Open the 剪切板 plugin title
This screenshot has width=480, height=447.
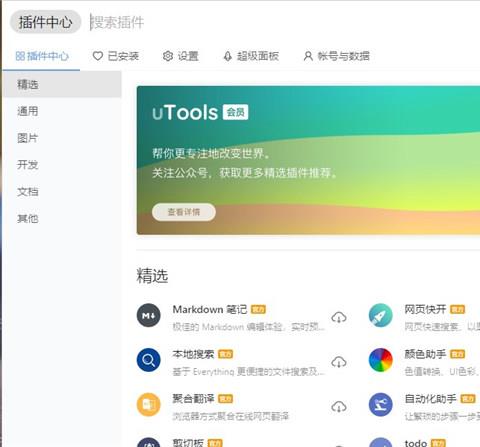pyautogui.click(x=188, y=443)
